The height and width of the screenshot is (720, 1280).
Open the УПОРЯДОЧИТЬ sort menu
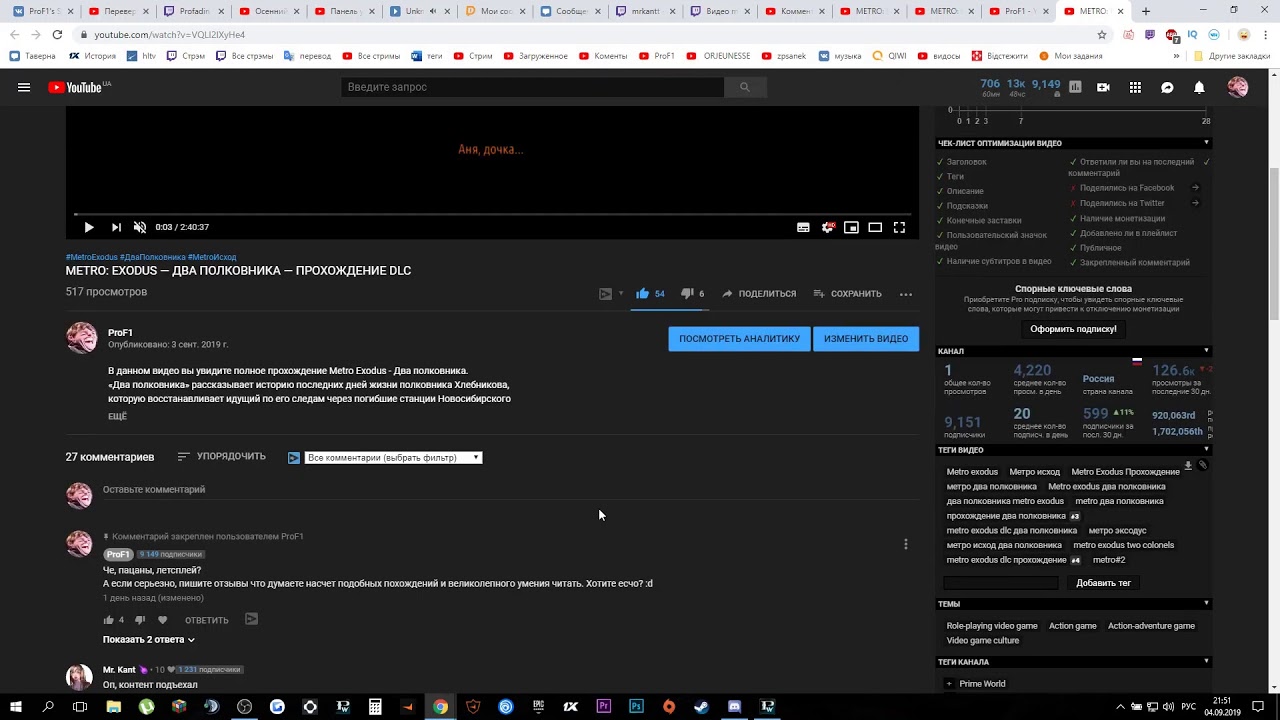click(221, 457)
